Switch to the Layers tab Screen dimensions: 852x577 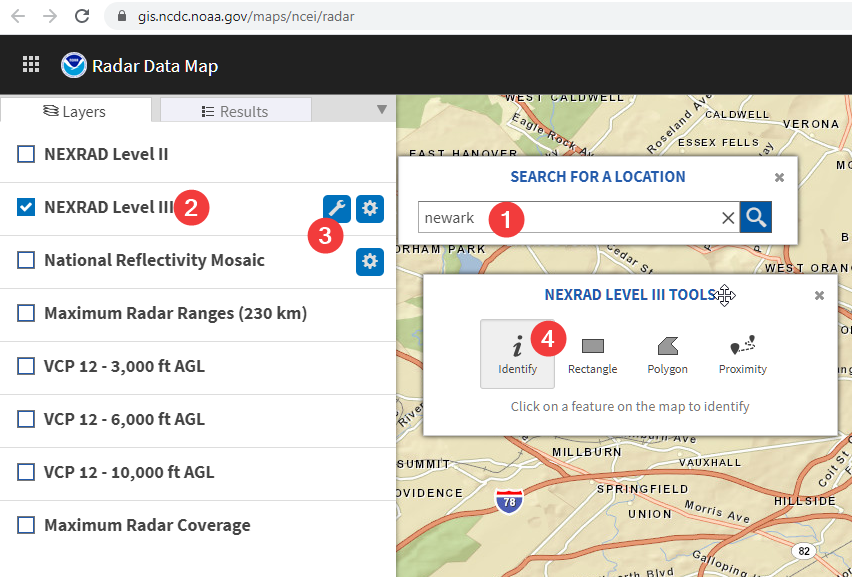pos(76,110)
